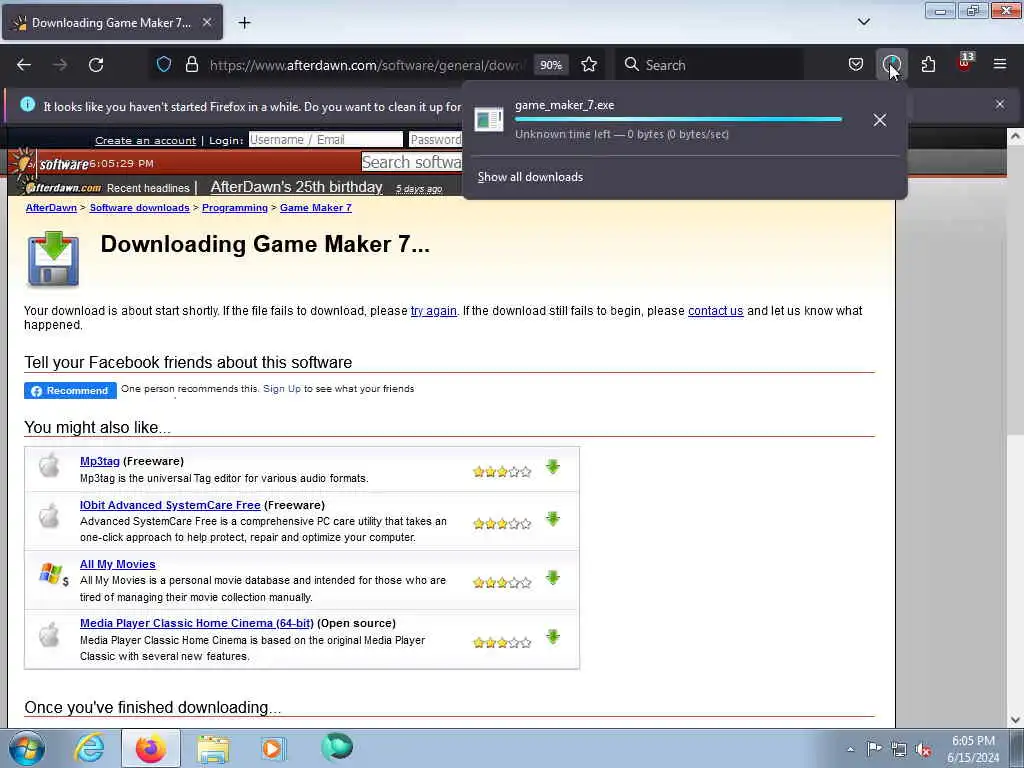Click the download progress bar for game_maker_7.exe
1024x768 pixels.
679,120
